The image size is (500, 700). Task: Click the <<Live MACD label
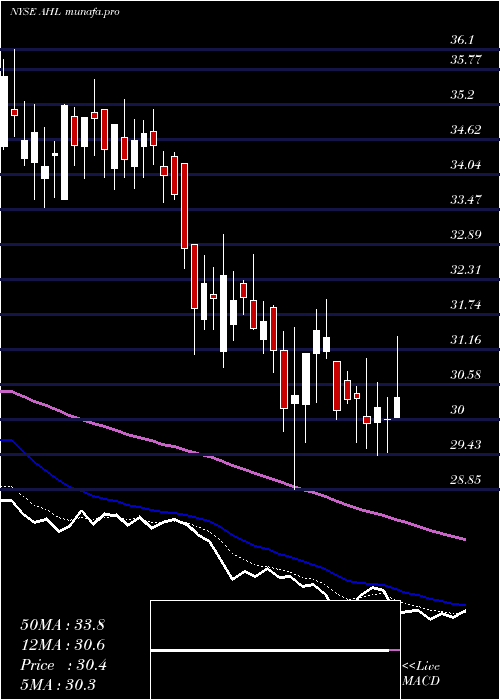[421, 673]
